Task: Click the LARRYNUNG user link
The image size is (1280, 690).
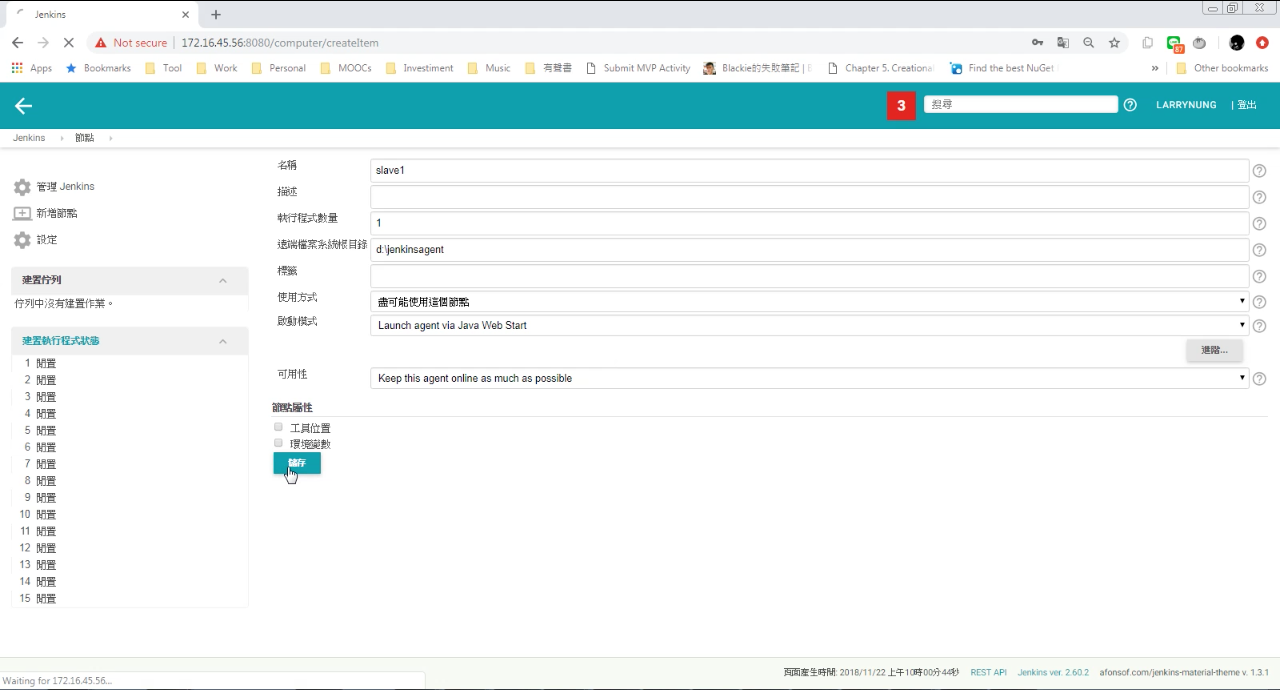Action: pos(1186,105)
